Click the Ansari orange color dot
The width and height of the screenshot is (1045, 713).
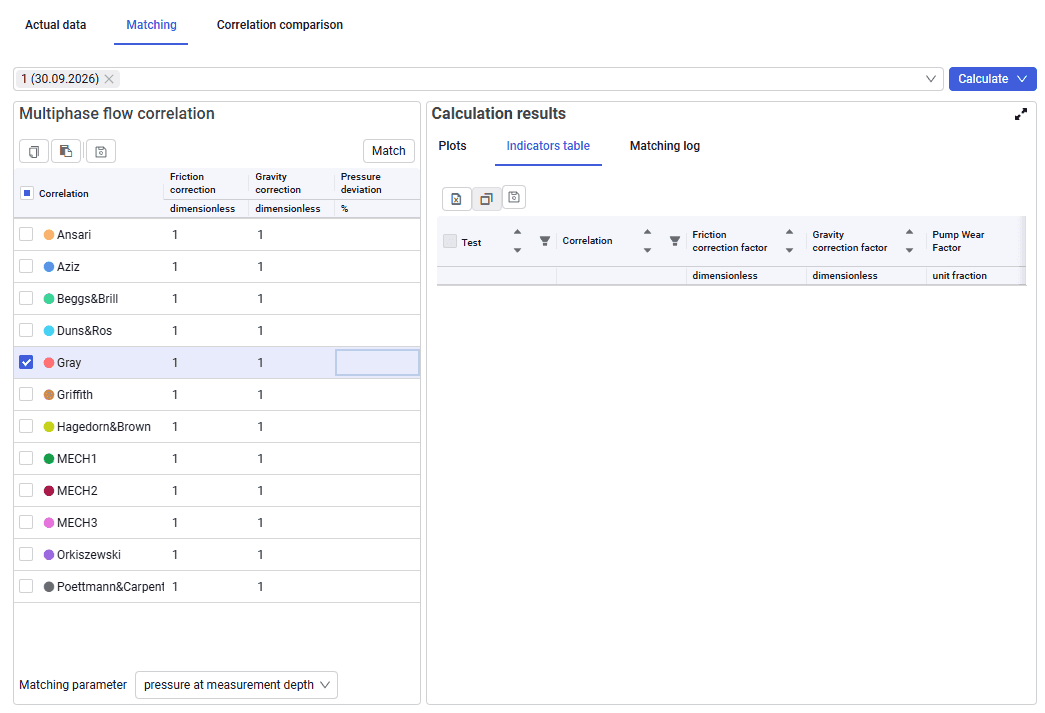(x=49, y=235)
